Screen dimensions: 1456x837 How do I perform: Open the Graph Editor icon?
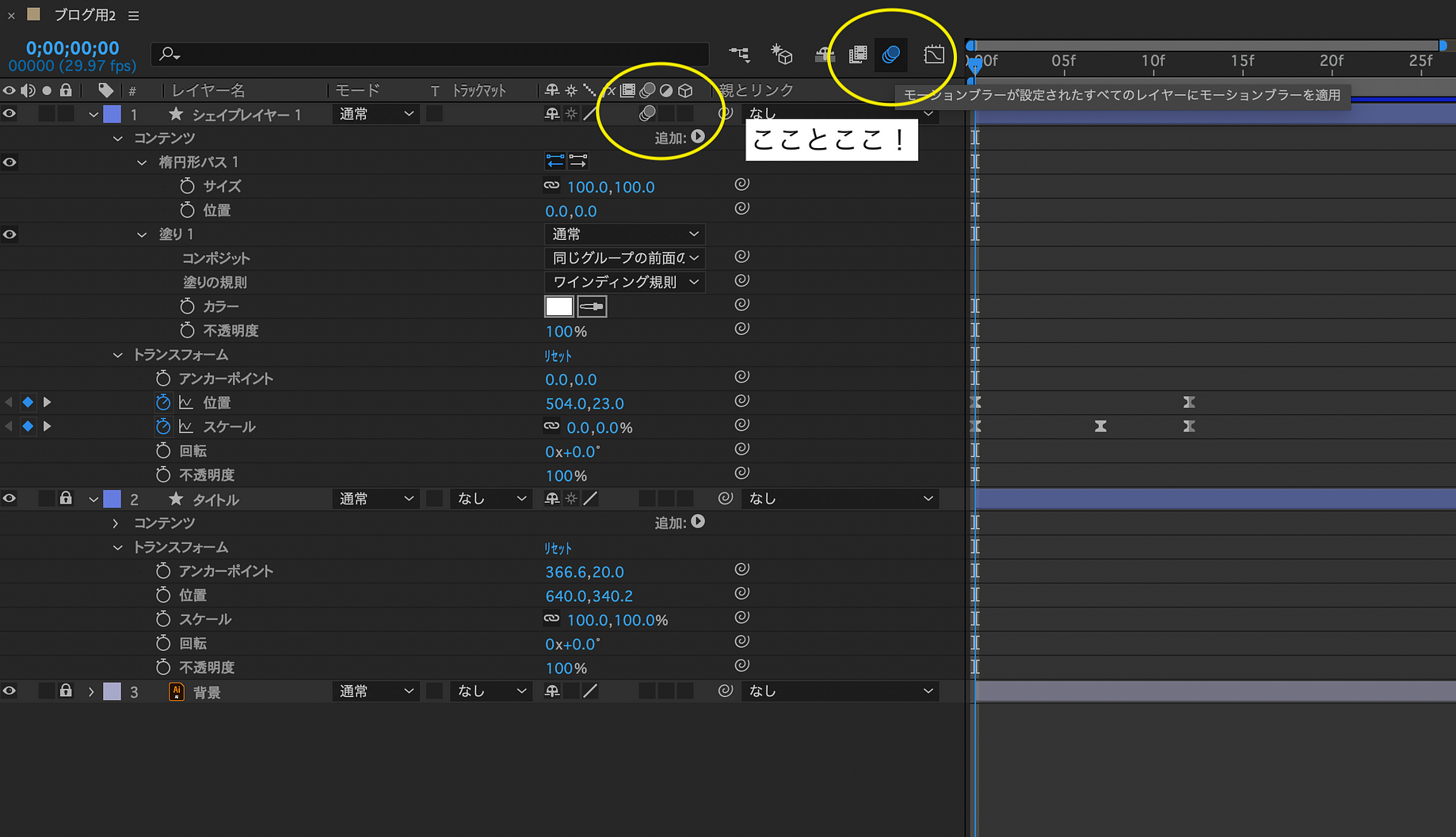pyautogui.click(x=934, y=55)
